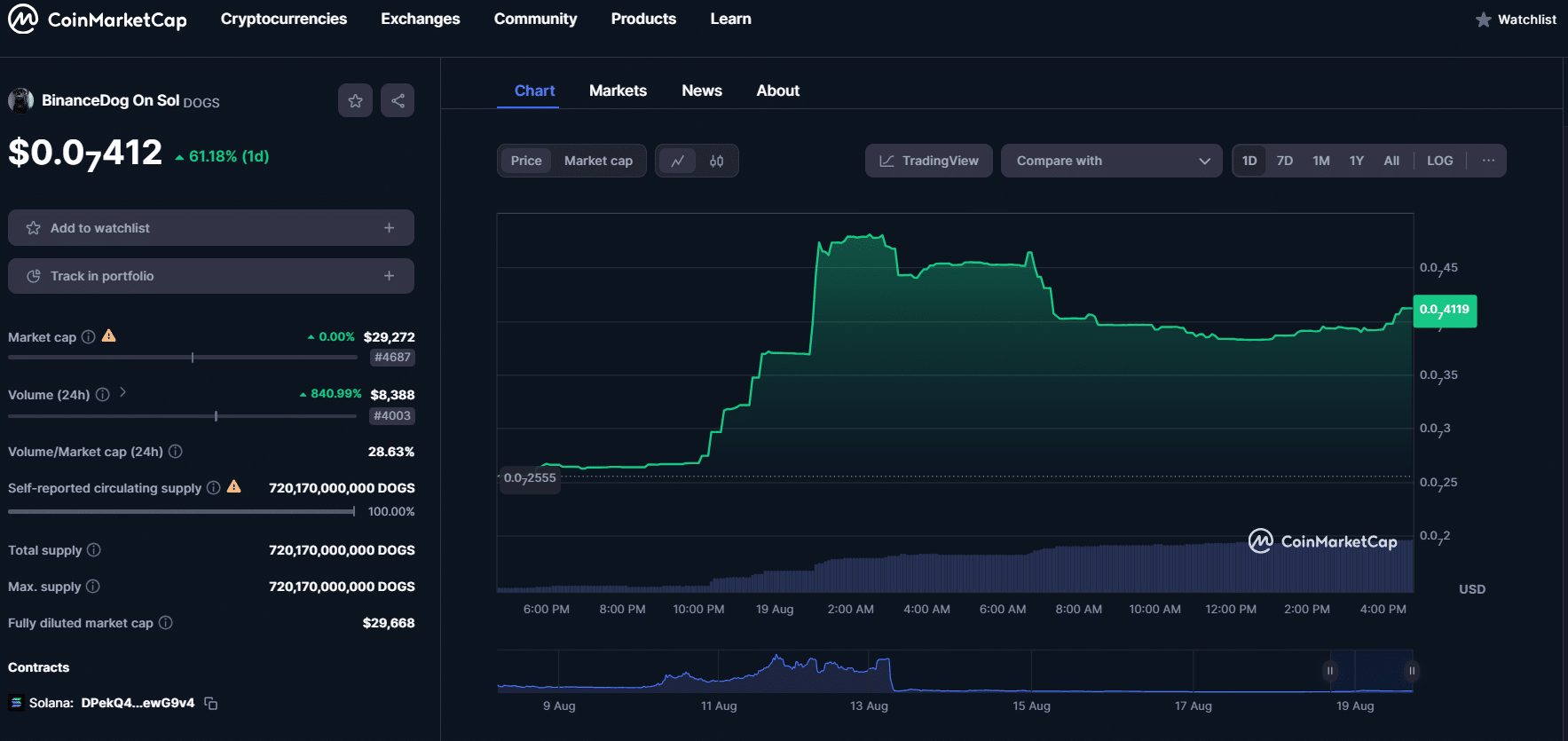Click the $29,272 market cap value

[389, 337]
